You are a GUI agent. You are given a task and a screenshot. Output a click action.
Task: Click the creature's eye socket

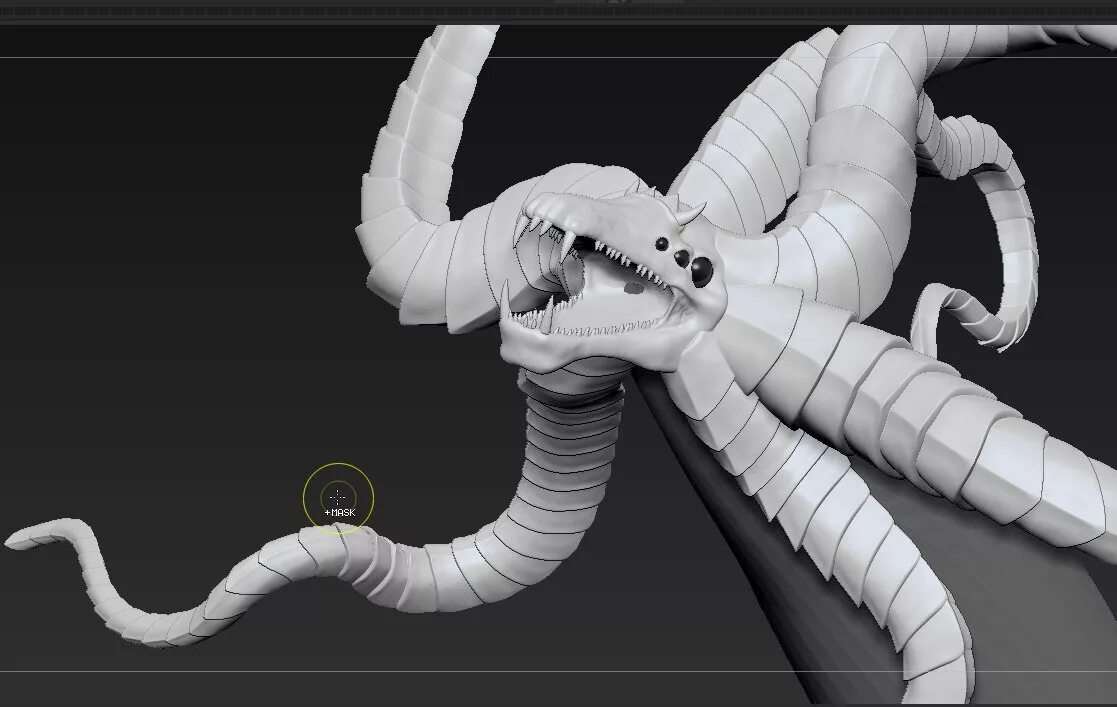(x=700, y=268)
